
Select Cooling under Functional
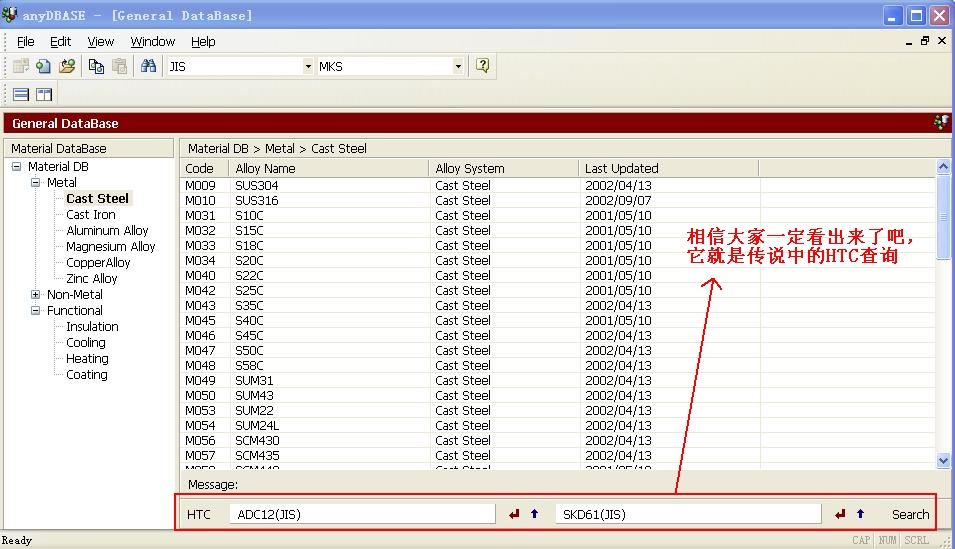86,342
